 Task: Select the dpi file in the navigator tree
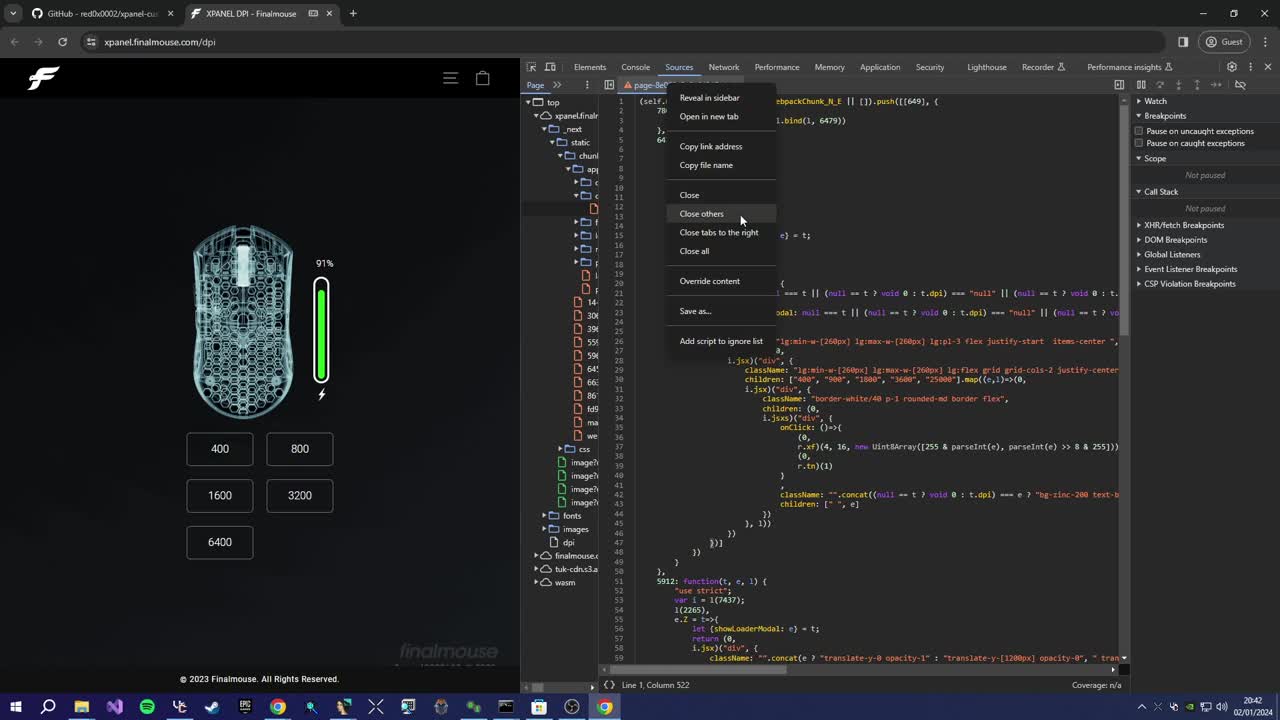coord(568,542)
